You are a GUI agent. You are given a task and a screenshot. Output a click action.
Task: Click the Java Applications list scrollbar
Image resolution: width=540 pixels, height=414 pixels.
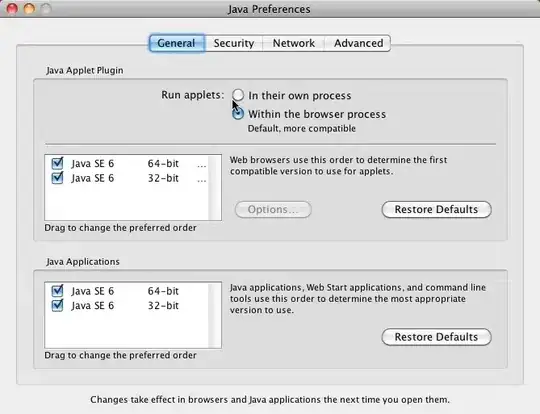(x=215, y=315)
